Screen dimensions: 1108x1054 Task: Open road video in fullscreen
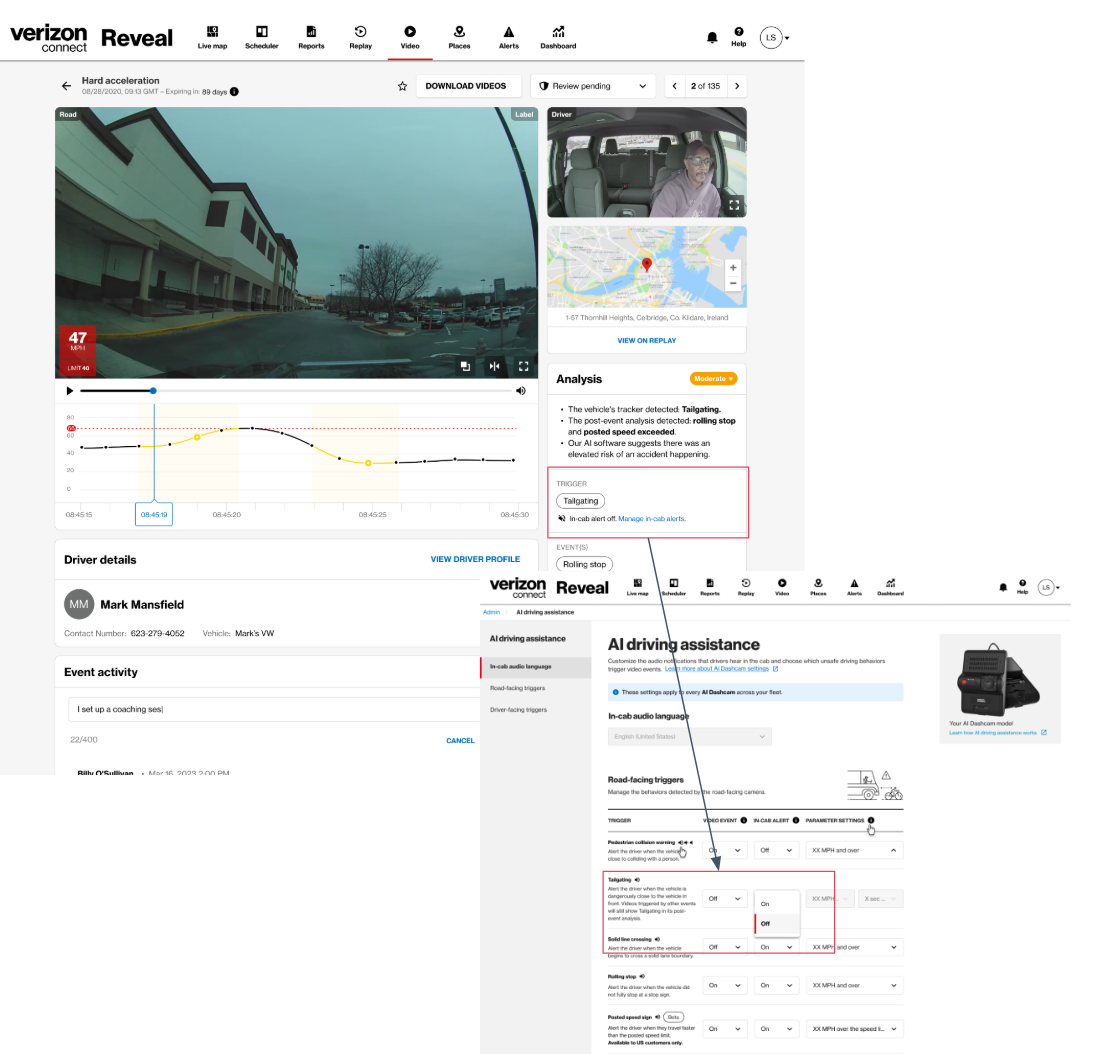click(524, 366)
